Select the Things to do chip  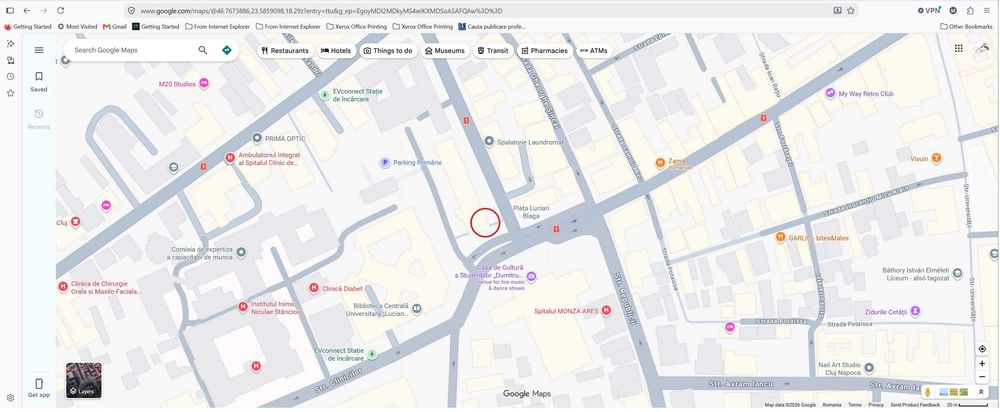coord(388,50)
